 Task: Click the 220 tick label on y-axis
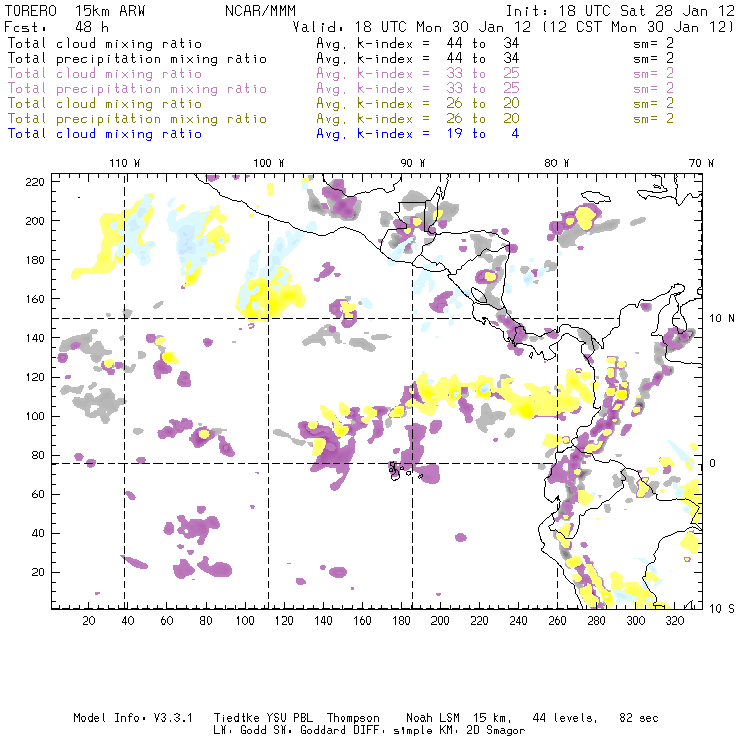pos(35,182)
